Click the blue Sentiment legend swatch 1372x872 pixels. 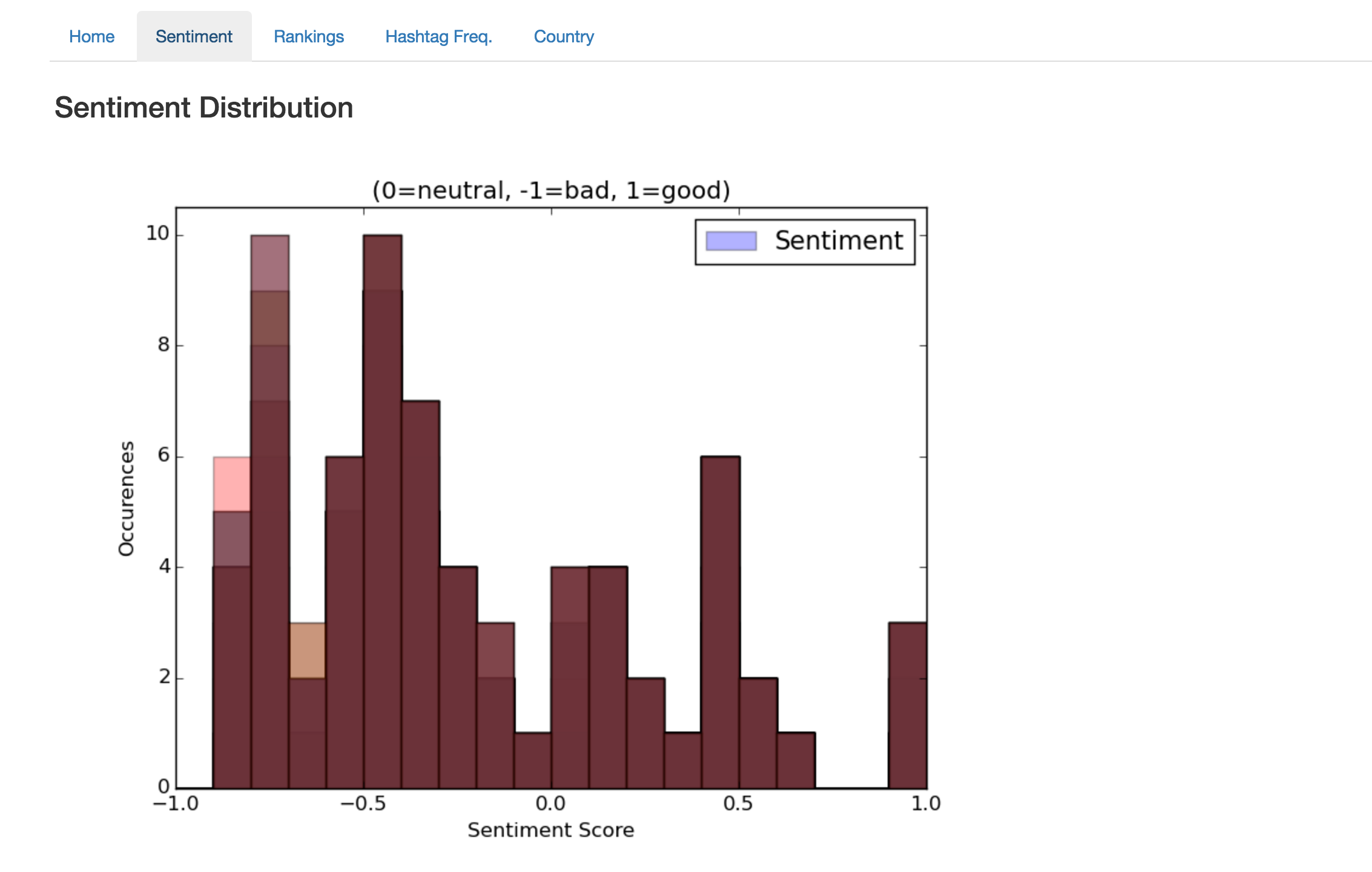(x=731, y=241)
